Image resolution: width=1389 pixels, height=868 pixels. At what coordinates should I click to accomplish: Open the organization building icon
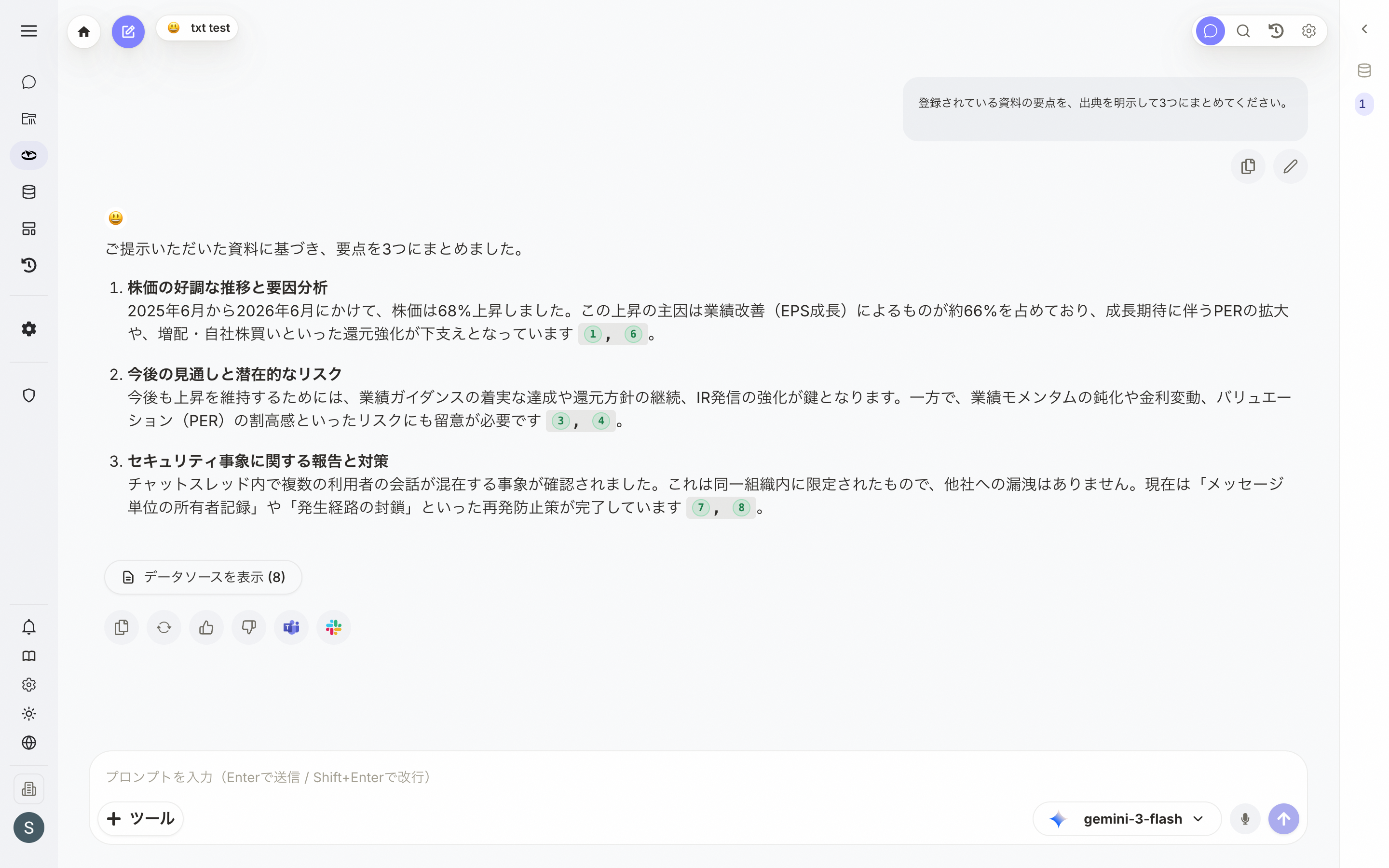click(29, 789)
